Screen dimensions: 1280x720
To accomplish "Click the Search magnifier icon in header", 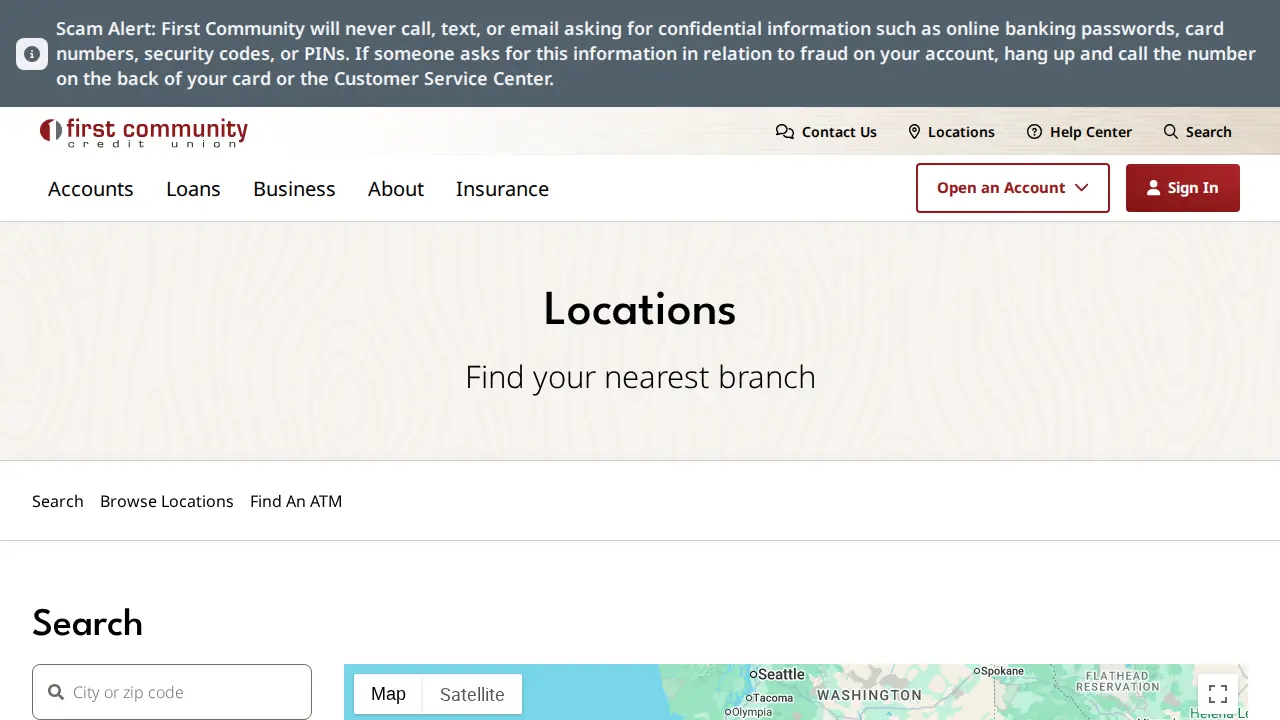I will pyautogui.click(x=1171, y=132).
